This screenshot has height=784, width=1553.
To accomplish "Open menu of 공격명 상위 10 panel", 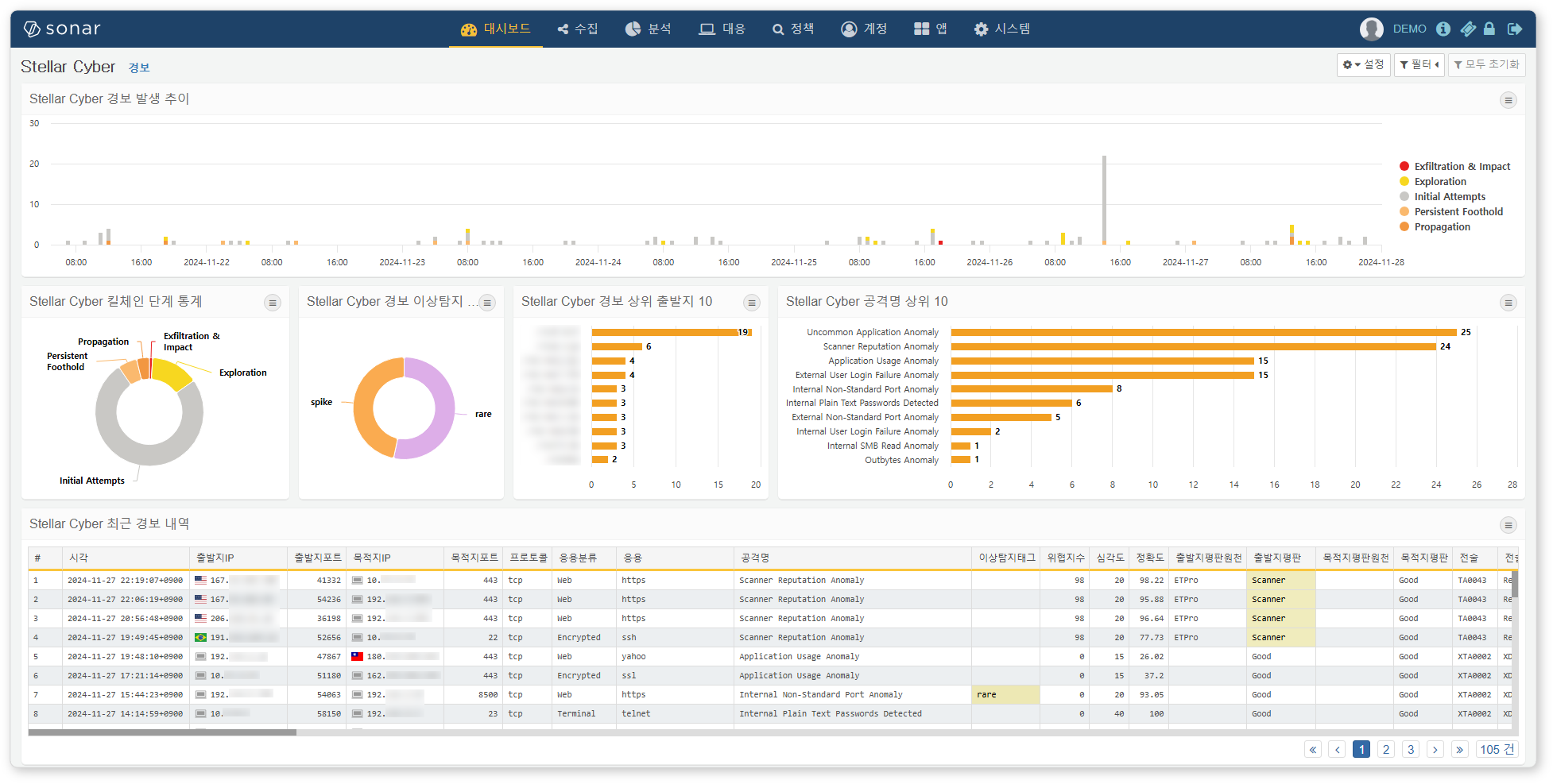I will 1508,303.
